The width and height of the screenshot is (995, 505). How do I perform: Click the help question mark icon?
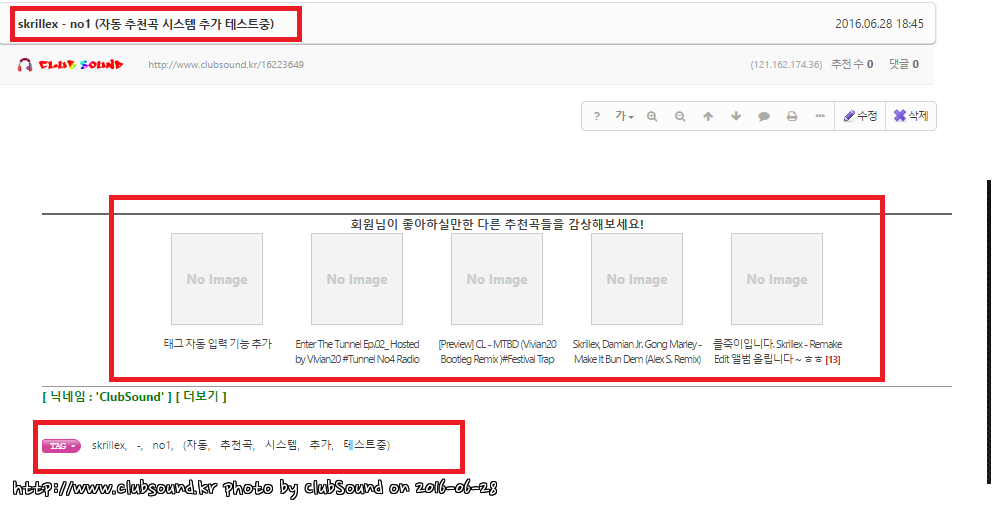click(596, 116)
